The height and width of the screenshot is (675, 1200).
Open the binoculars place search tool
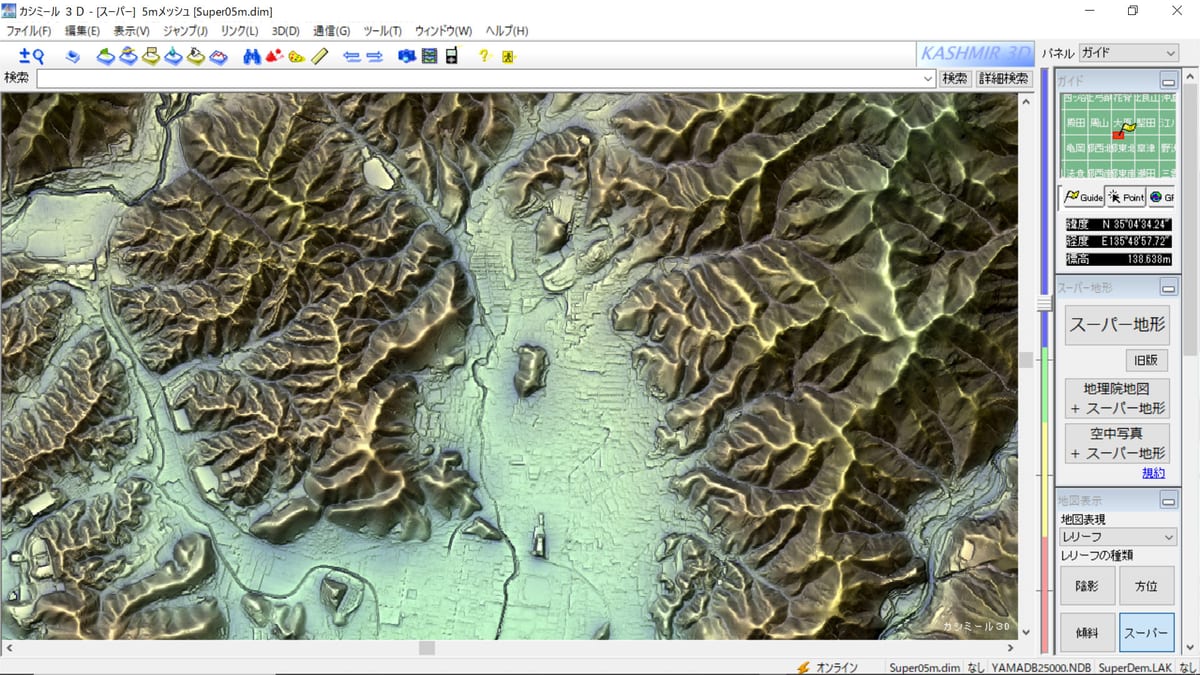coord(253,56)
